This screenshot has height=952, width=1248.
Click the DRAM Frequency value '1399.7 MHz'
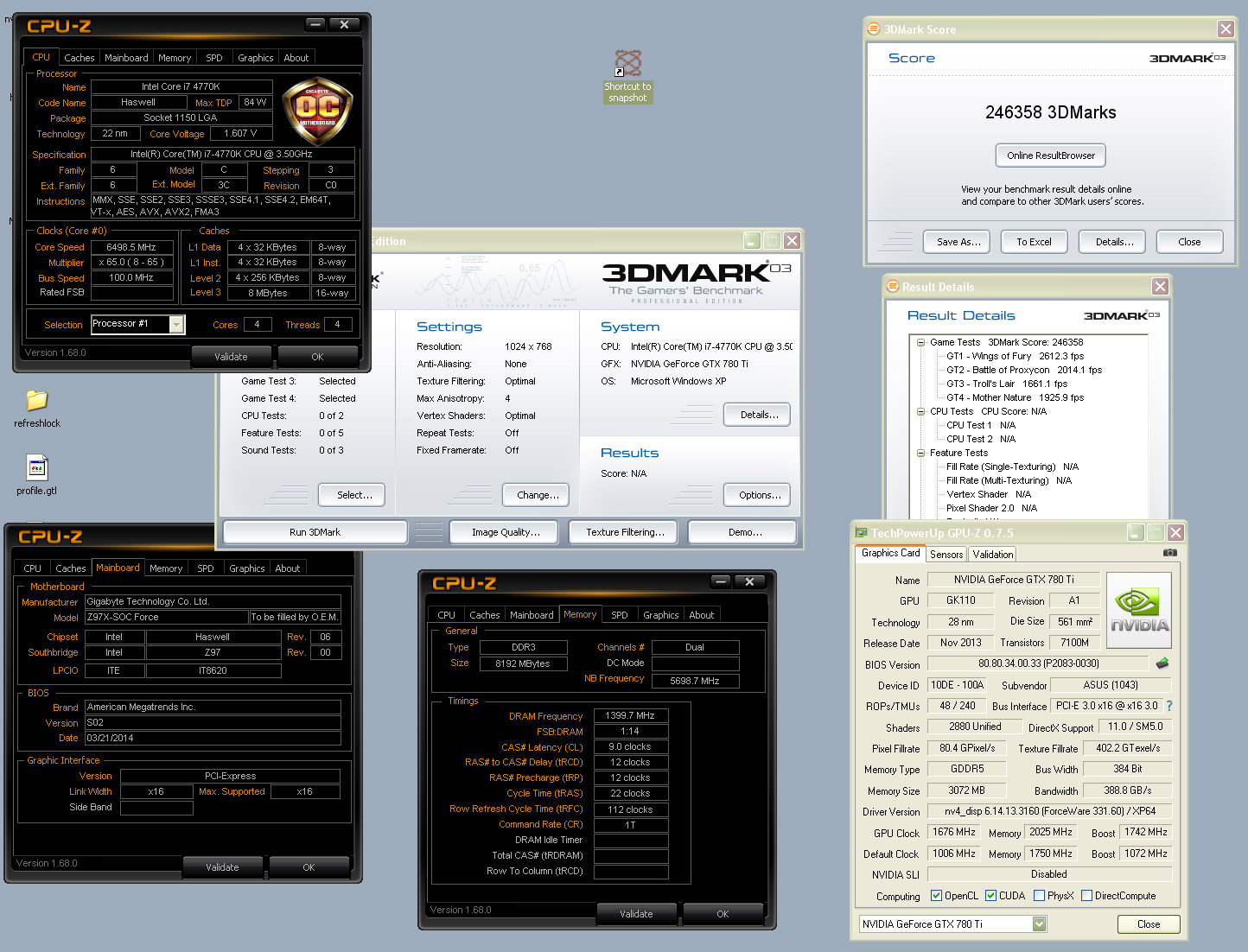point(630,715)
